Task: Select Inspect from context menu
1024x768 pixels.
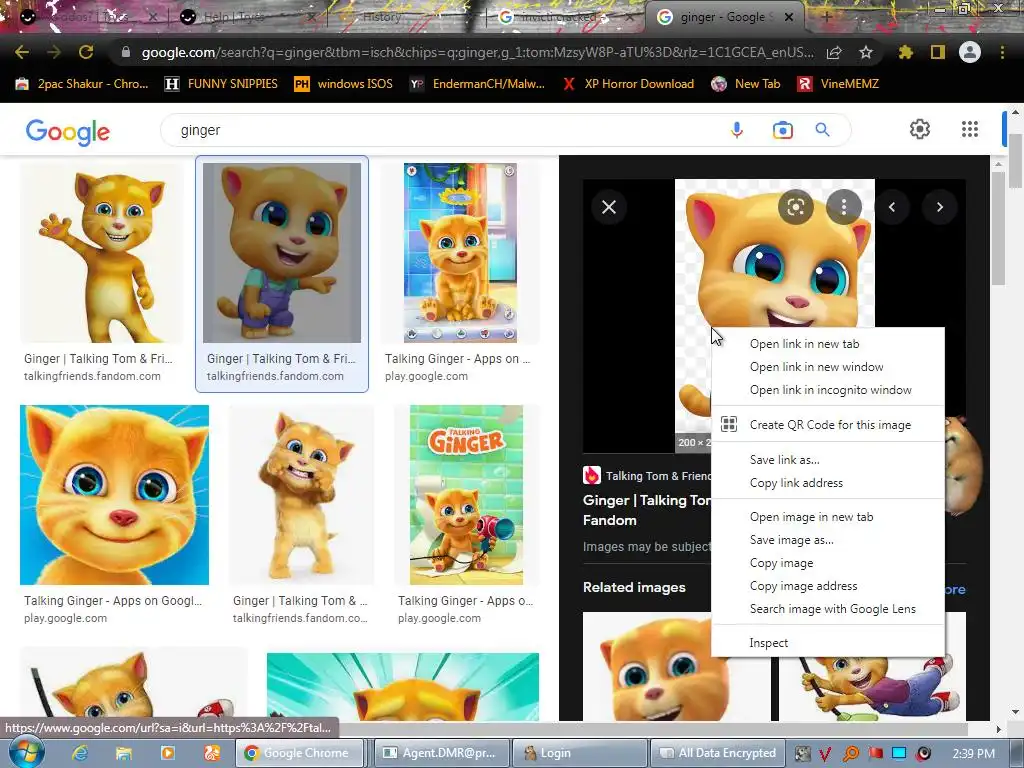Action: [828, 643]
